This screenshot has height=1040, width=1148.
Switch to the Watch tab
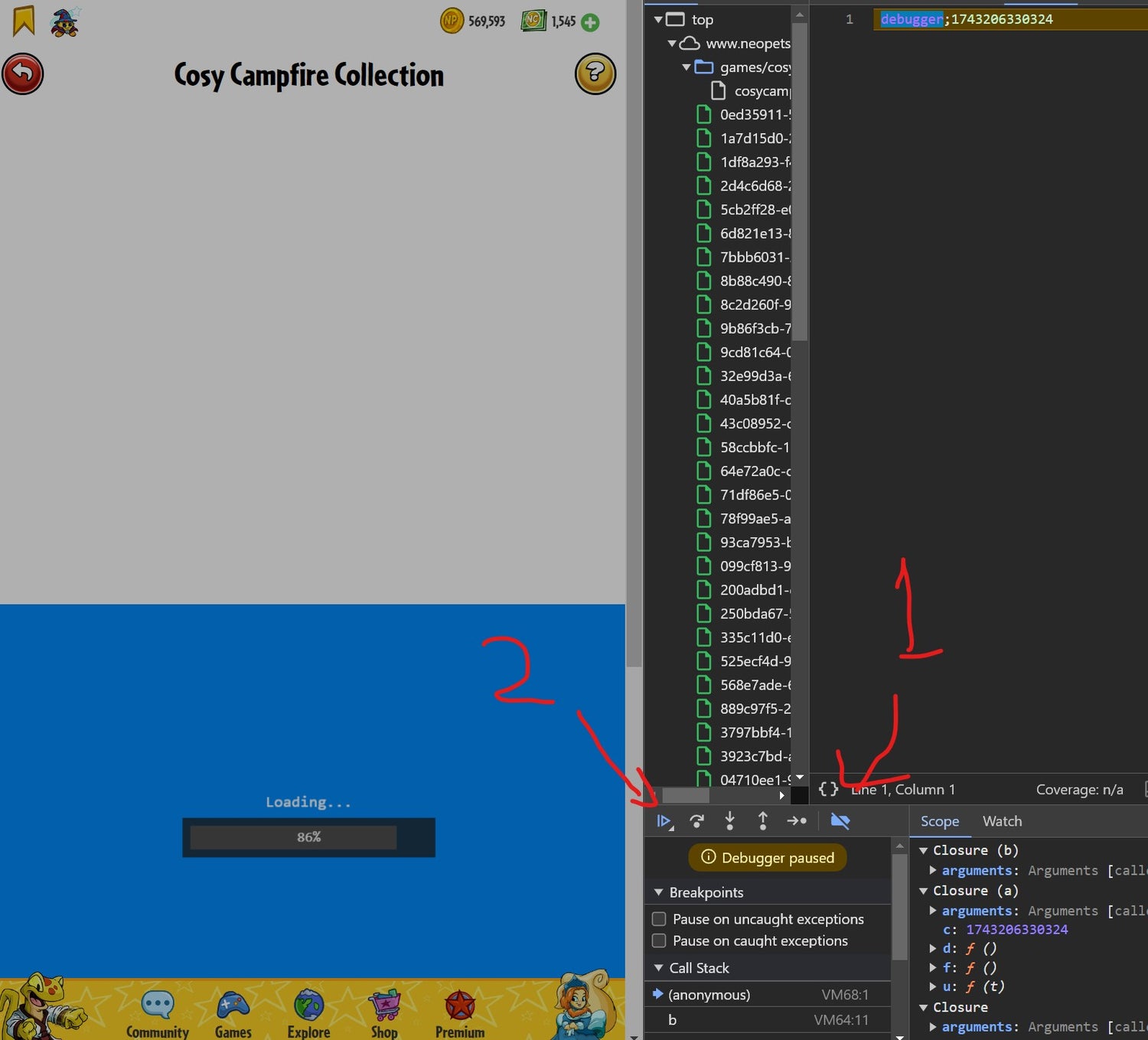[1003, 821]
